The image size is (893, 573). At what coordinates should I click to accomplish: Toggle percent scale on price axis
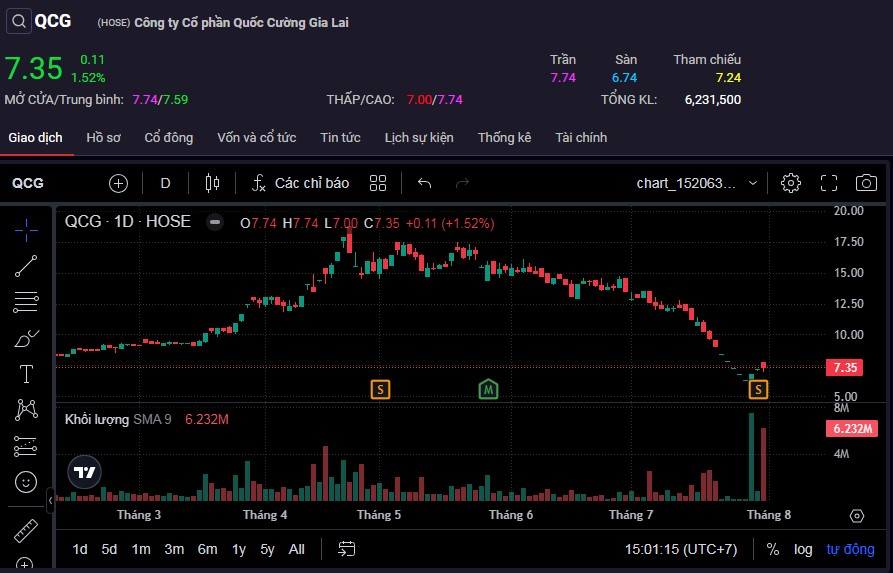(x=773, y=549)
